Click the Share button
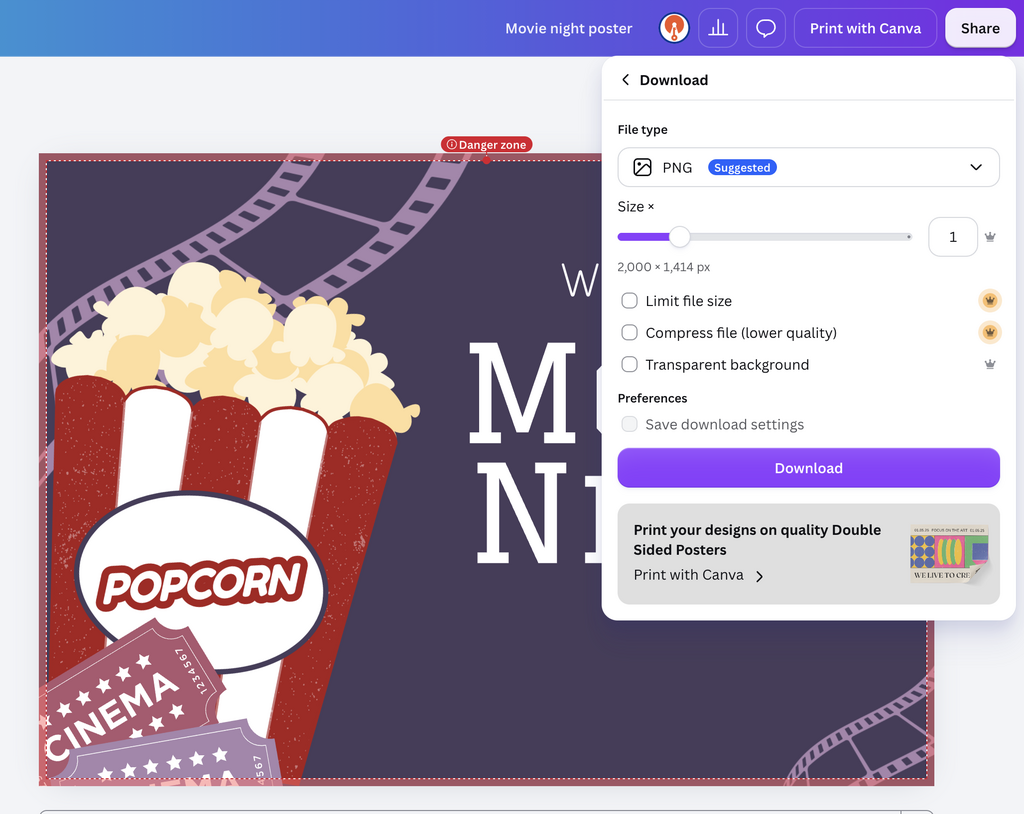This screenshot has width=1024, height=814. point(980,28)
